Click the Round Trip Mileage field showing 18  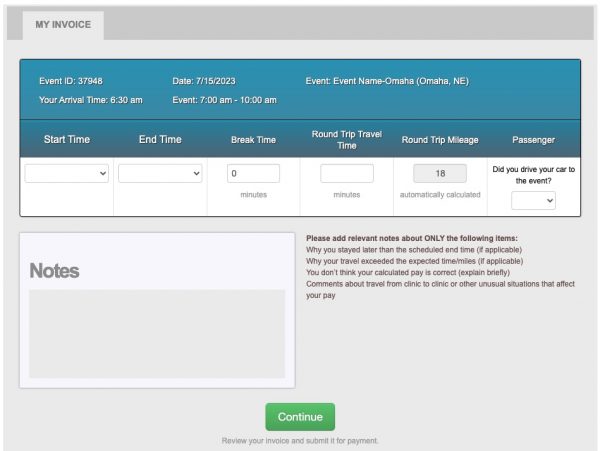pos(440,173)
